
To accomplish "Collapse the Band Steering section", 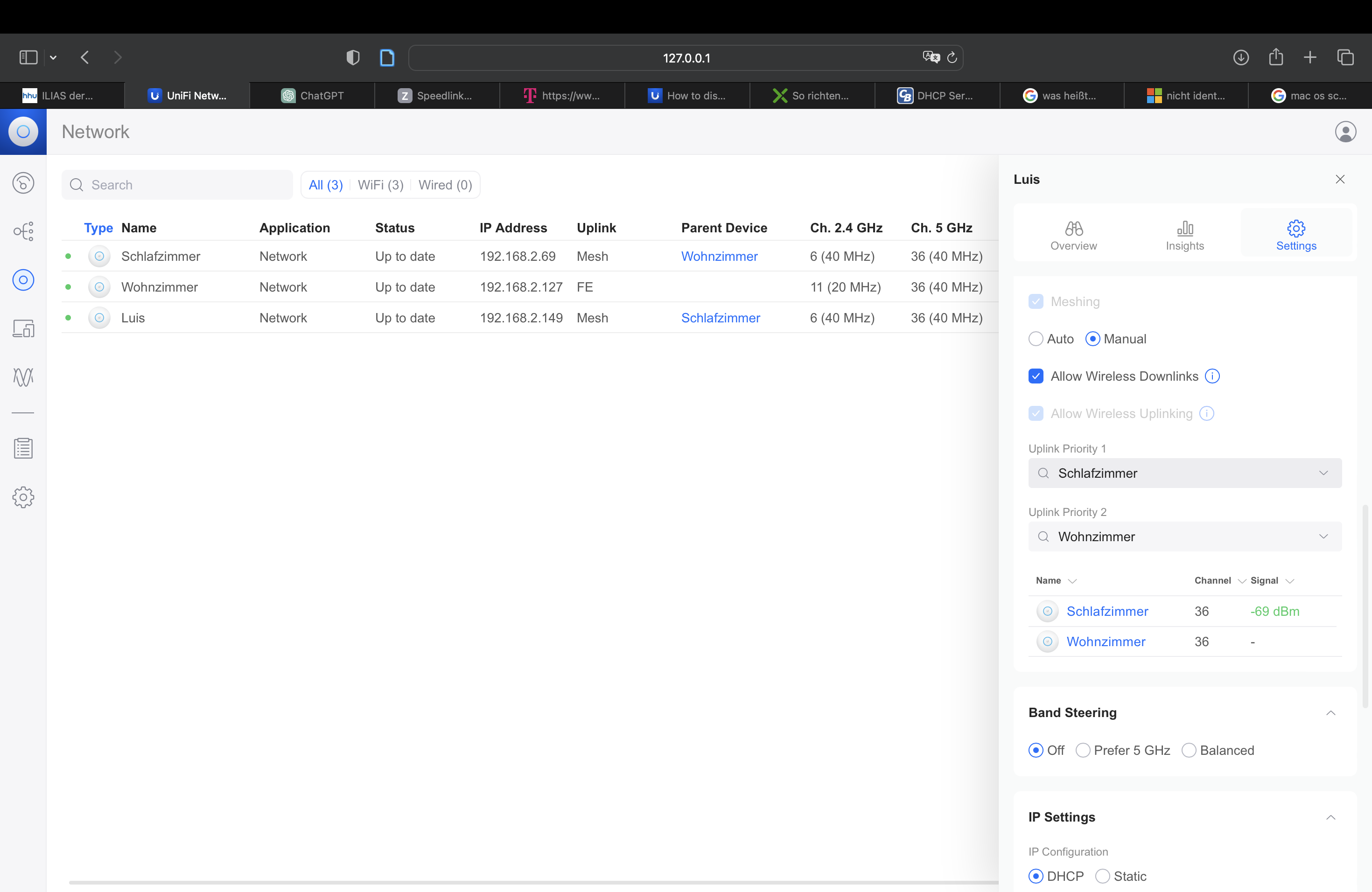I will 1330,713.
